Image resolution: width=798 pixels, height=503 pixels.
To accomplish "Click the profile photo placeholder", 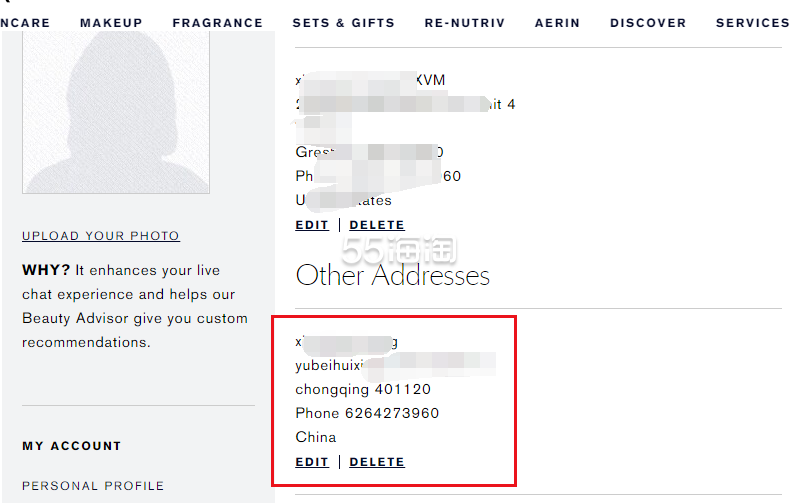I will coord(116,112).
